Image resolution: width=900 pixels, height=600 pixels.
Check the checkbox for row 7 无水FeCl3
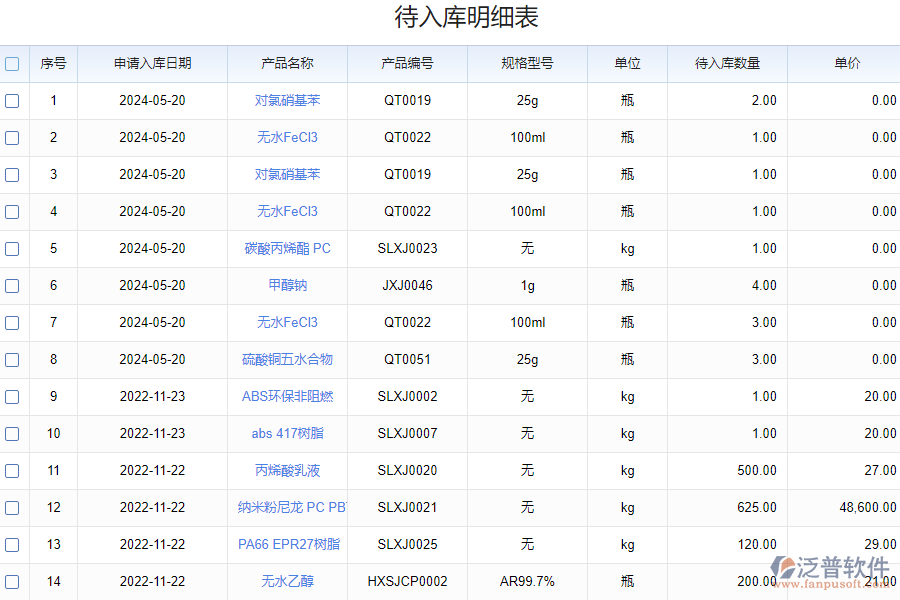(13, 322)
